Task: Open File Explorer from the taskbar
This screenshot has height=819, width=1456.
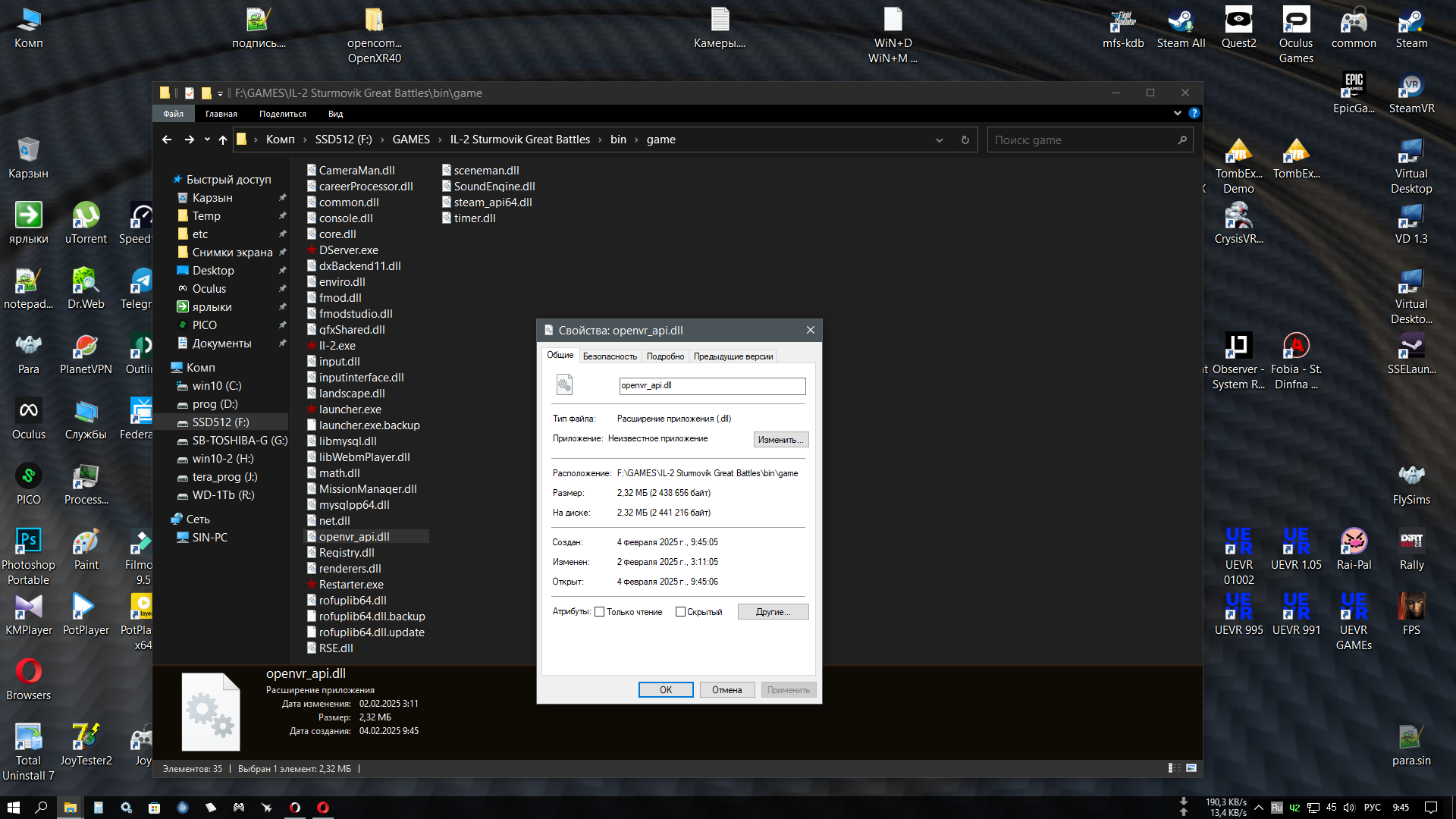Action: click(x=70, y=808)
